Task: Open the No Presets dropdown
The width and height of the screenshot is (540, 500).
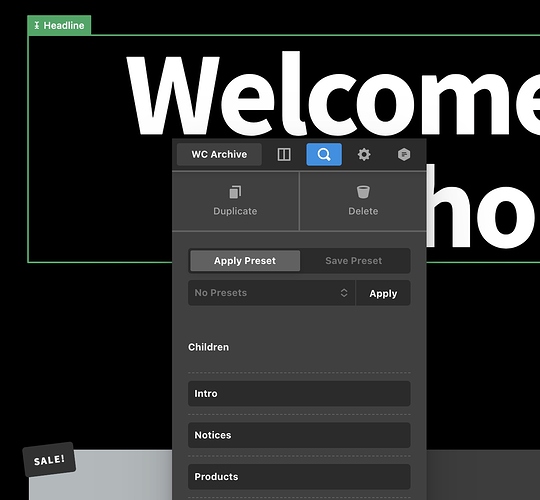Action: click(x=271, y=293)
